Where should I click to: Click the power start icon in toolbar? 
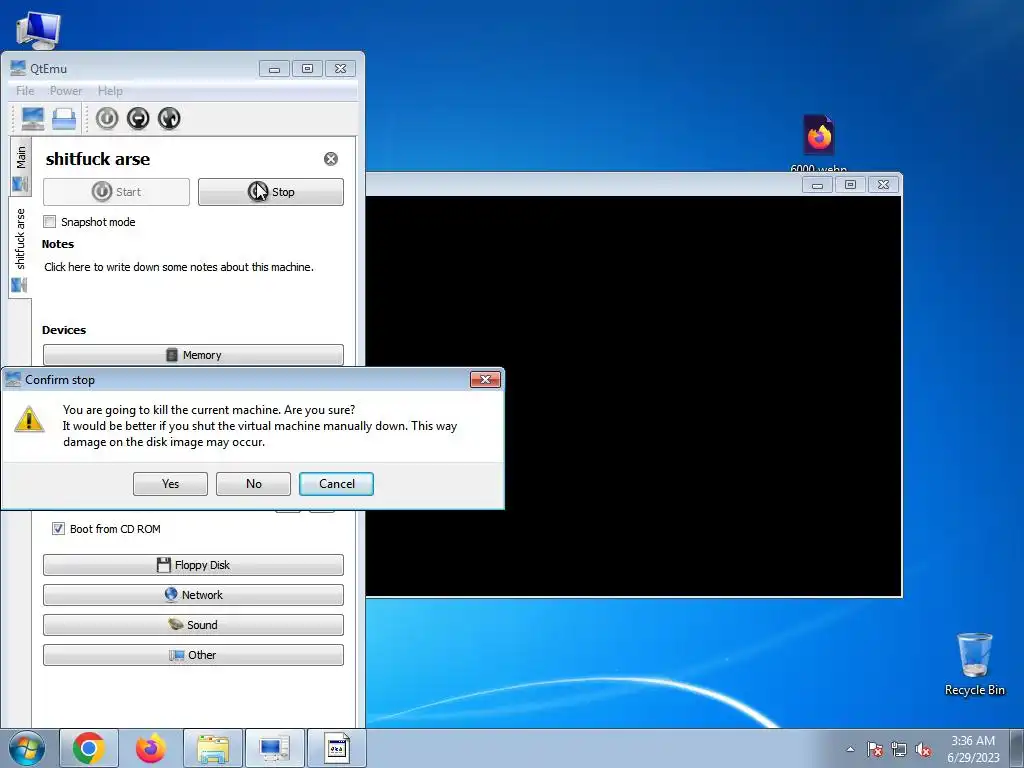point(107,118)
